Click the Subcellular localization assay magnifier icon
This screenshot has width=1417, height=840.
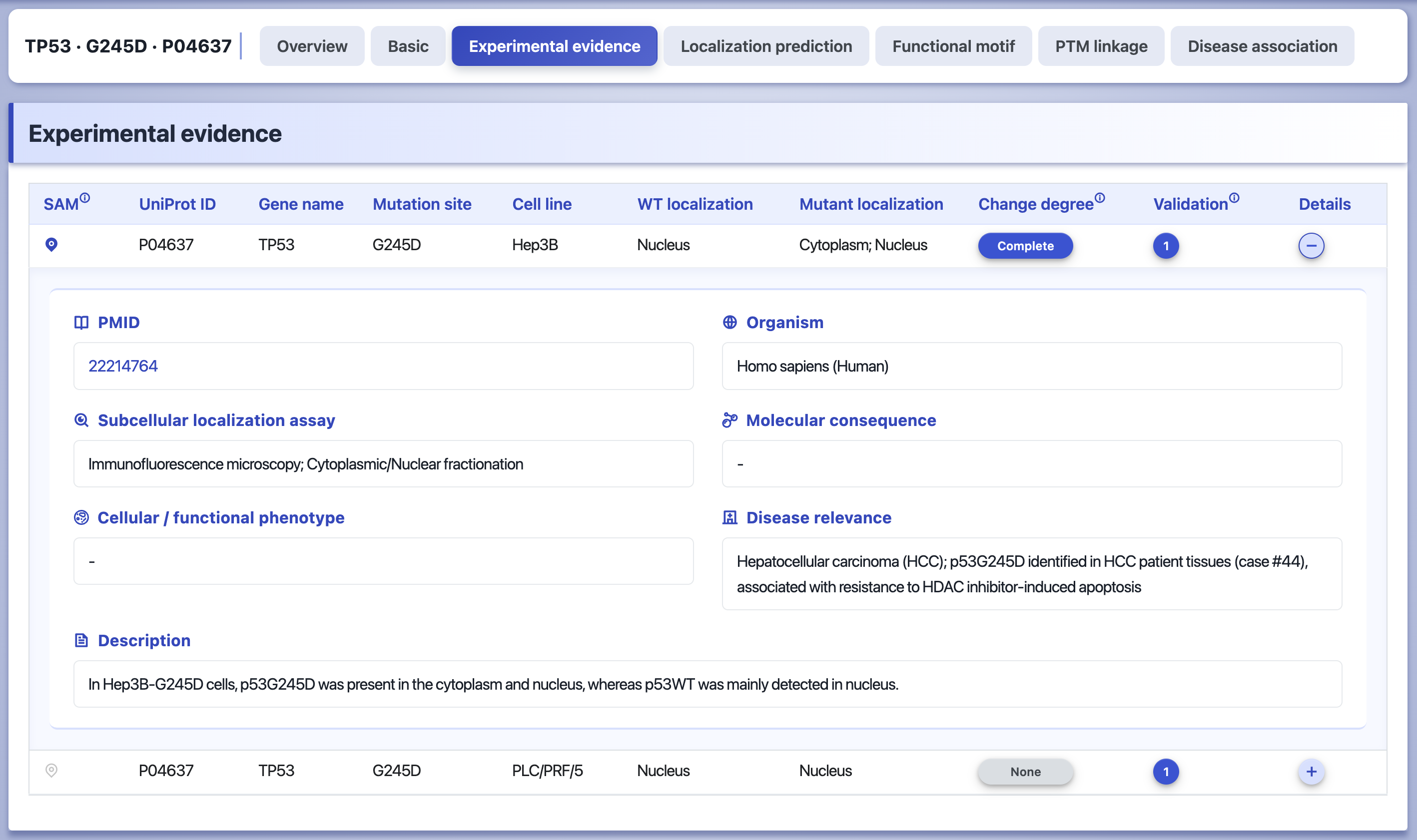pyautogui.click(x=81, y=420)
